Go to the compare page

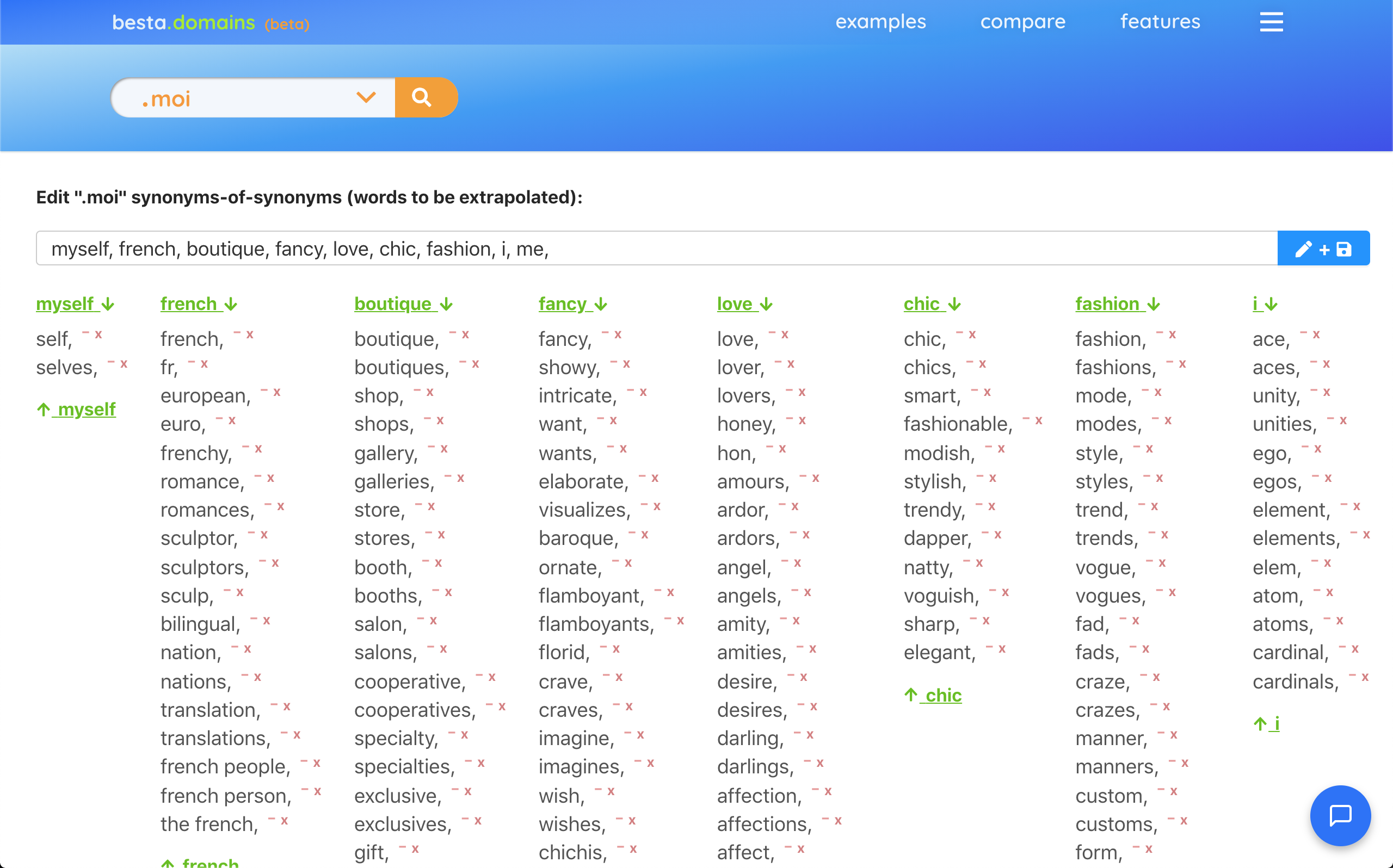pos(1022,22)
